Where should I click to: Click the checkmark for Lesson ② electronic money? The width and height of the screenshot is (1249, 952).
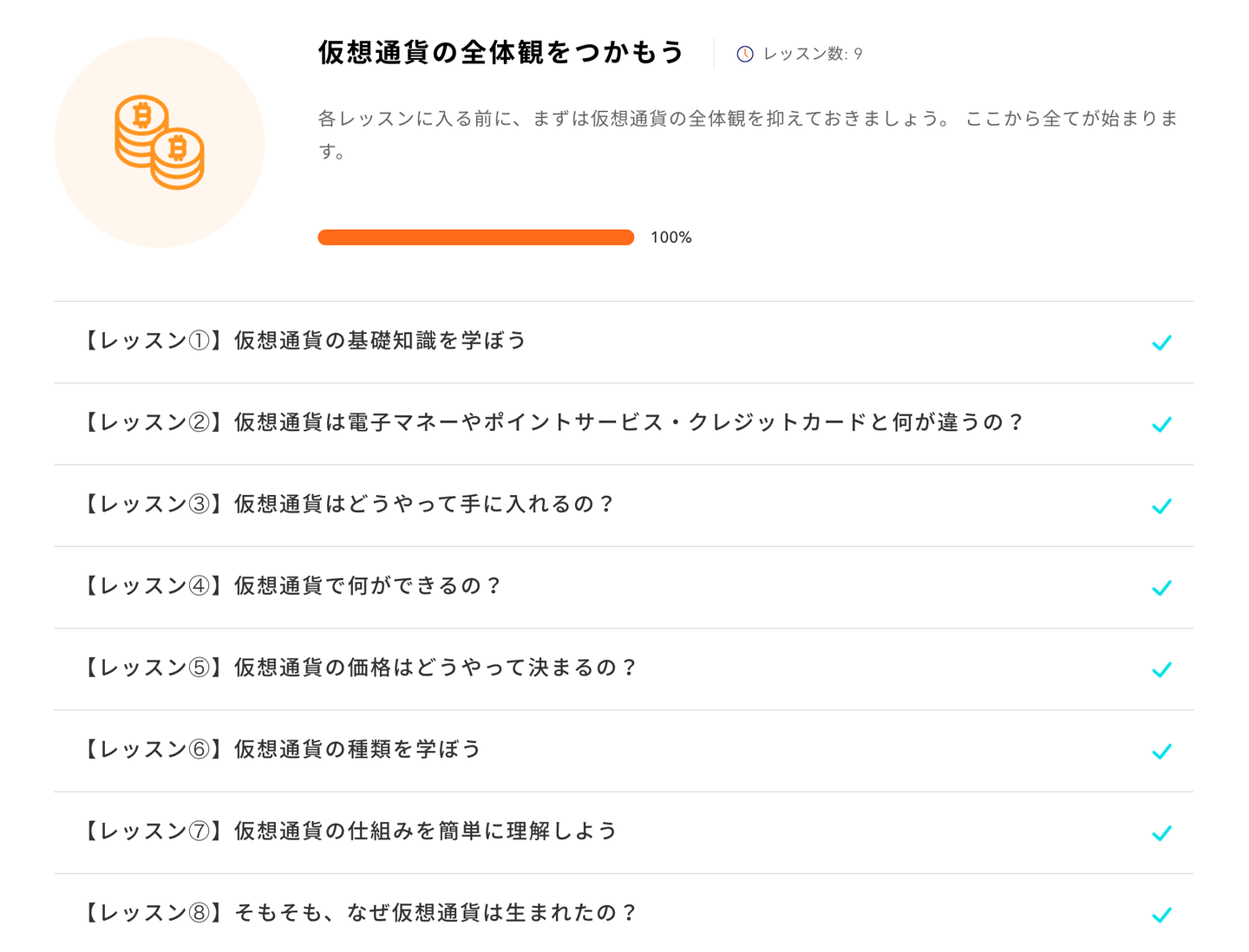click(1161, 424)
